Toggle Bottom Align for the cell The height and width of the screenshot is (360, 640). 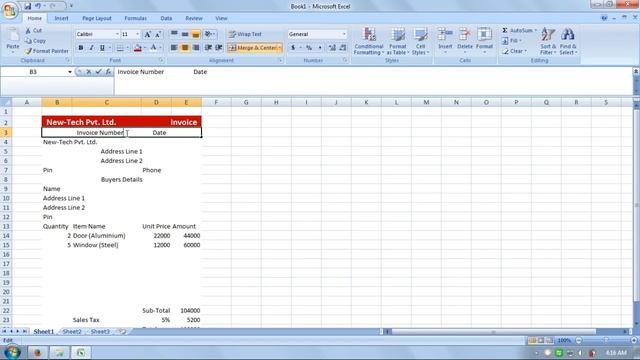click(196, 34)
